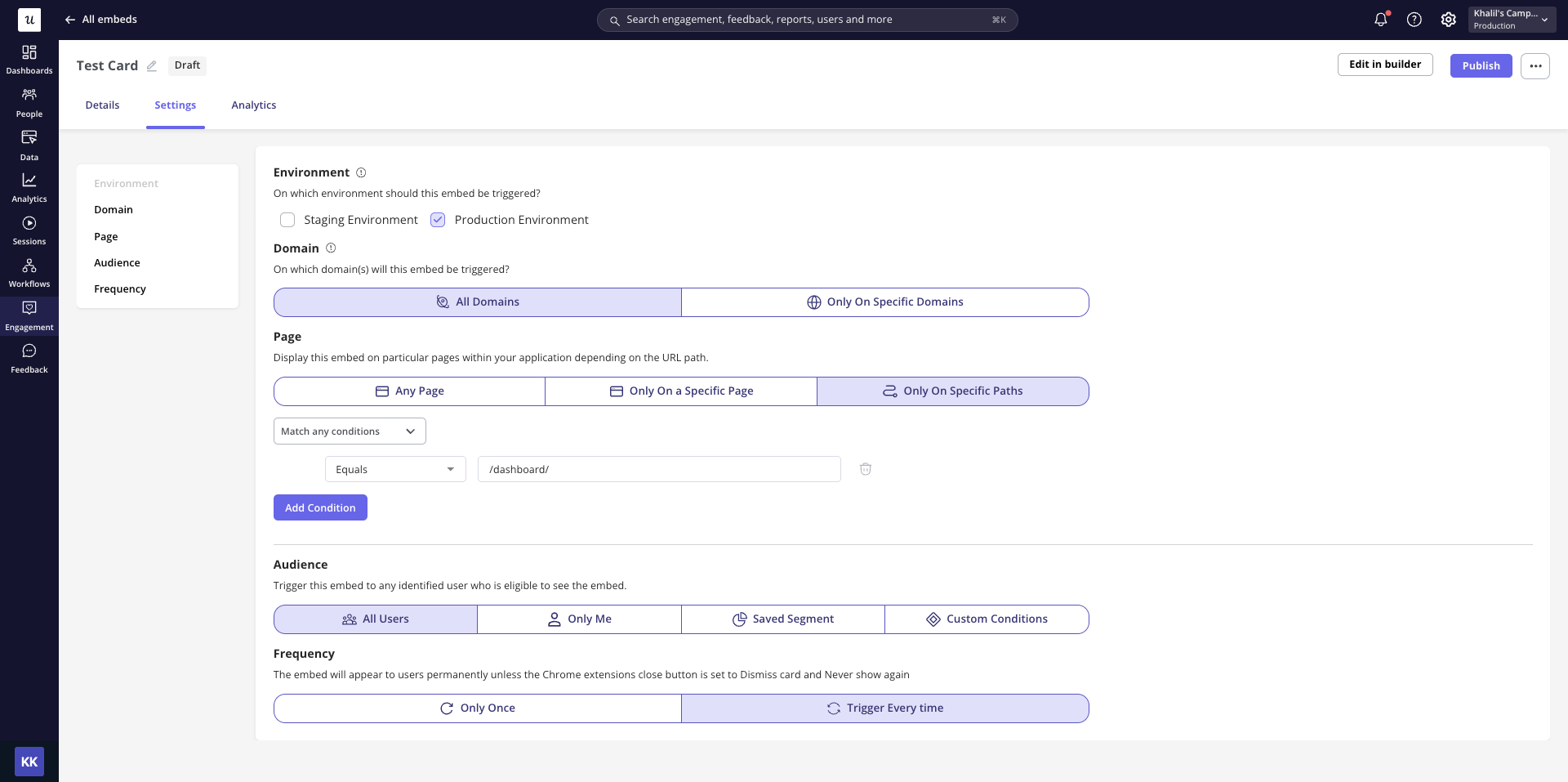Click Edit in builder button
The image size is (1568, 782).
tap(1385, 65)
